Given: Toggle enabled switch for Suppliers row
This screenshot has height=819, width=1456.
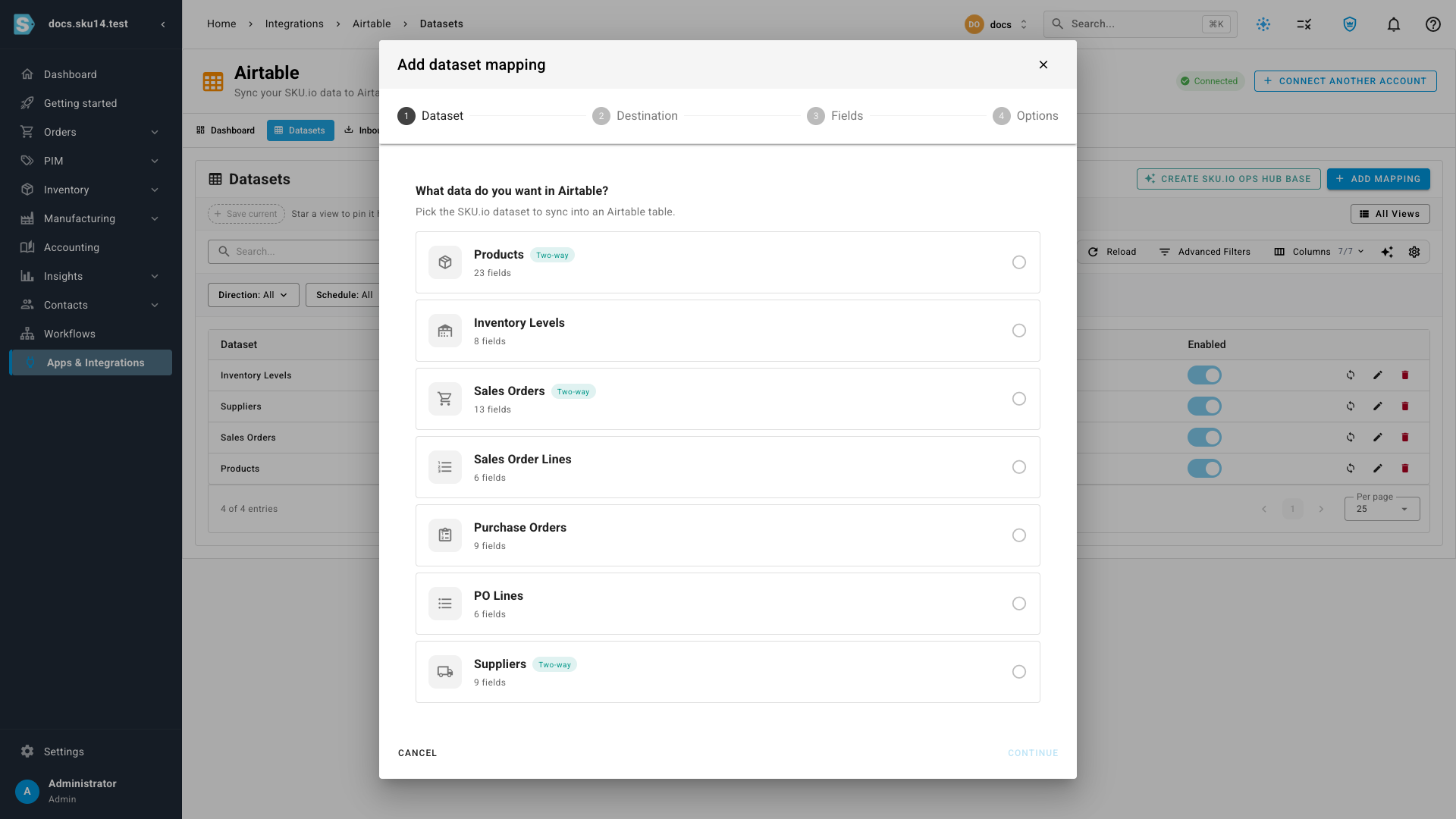Looking at the screenshot, I should click(1204, 406).
